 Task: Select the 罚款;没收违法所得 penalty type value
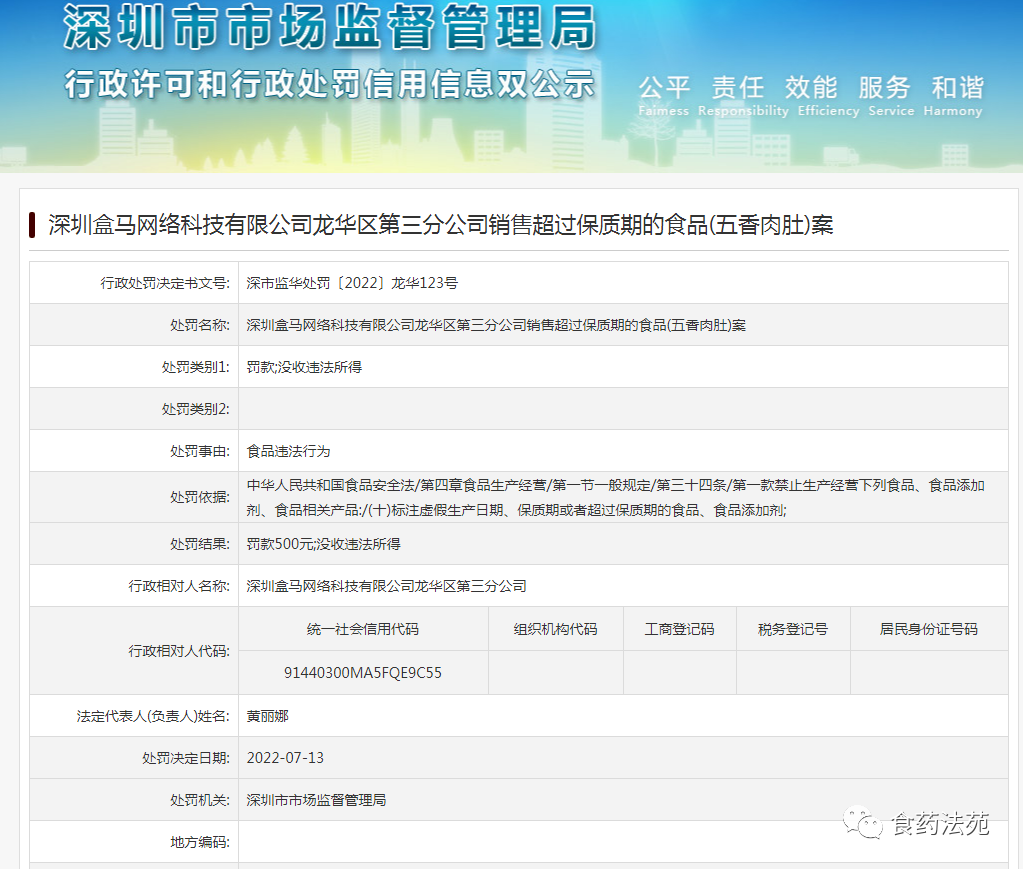coord(304,367)
